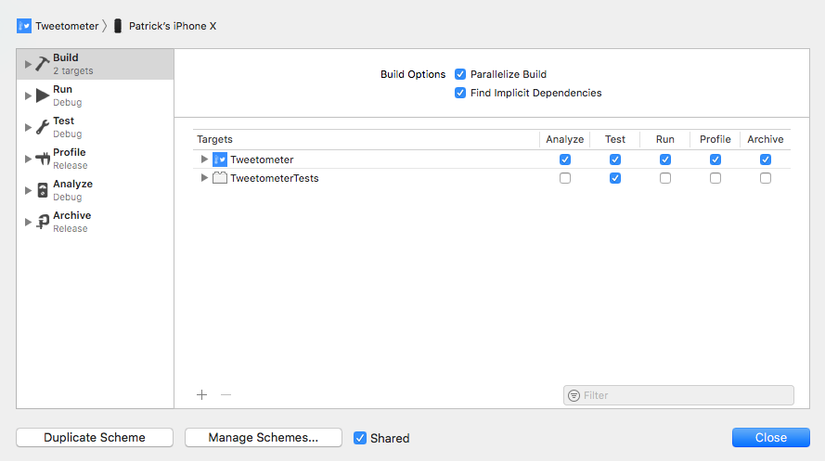Click the add target plus icon

(x=202, y=395)
